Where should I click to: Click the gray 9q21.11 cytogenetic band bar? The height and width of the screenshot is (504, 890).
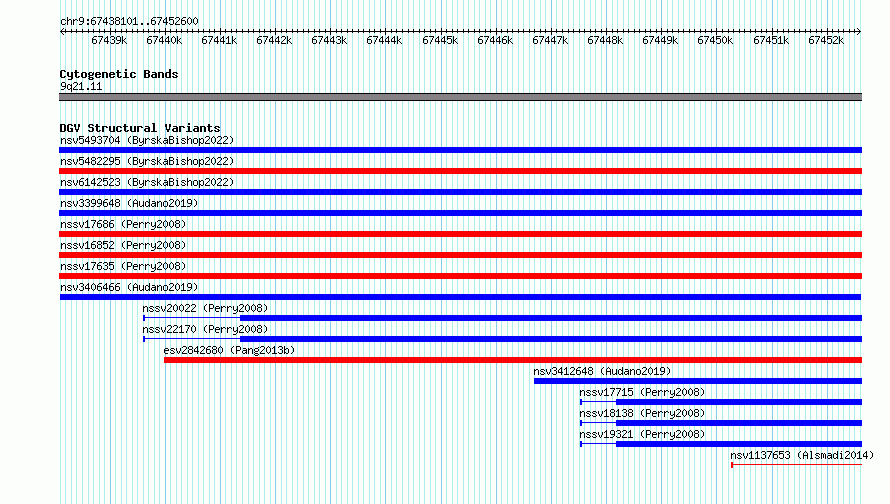[x=460, y=97]
